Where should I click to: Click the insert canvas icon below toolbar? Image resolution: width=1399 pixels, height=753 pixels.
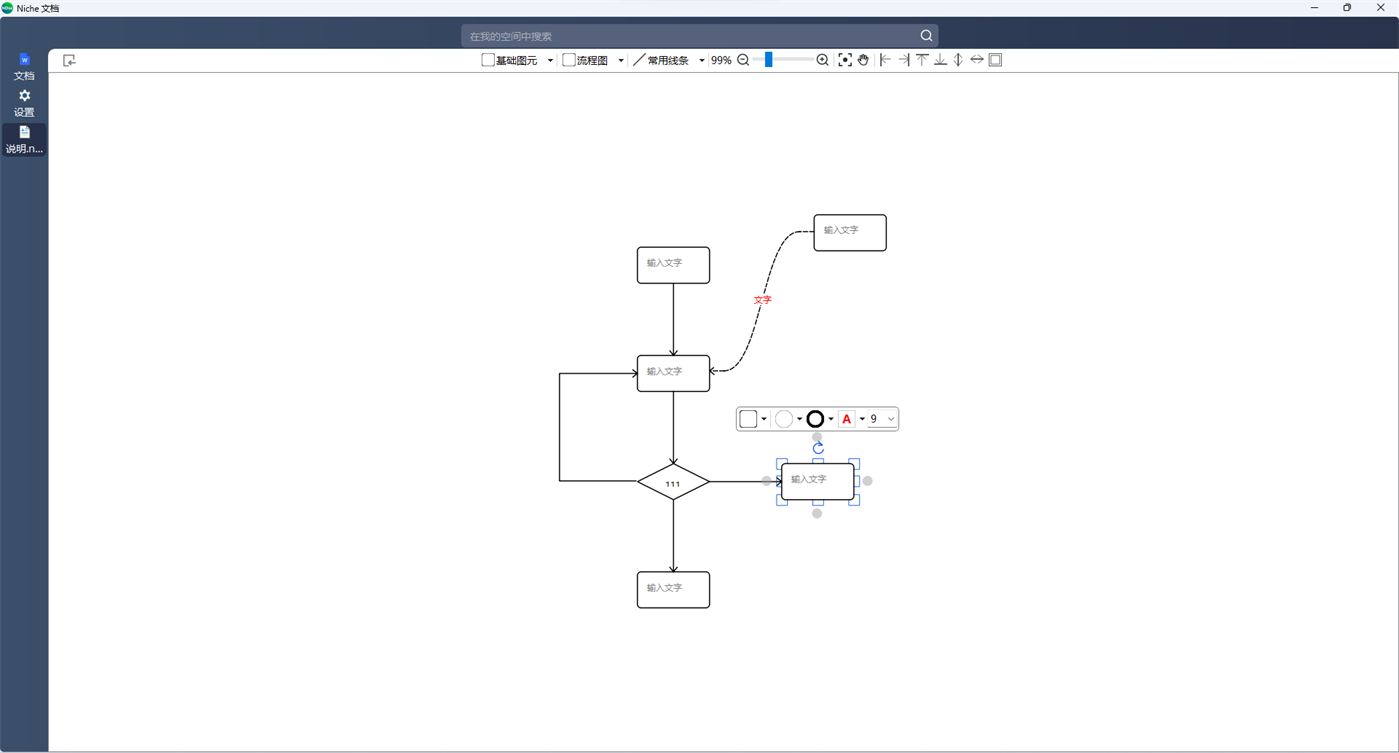point(68,60)
